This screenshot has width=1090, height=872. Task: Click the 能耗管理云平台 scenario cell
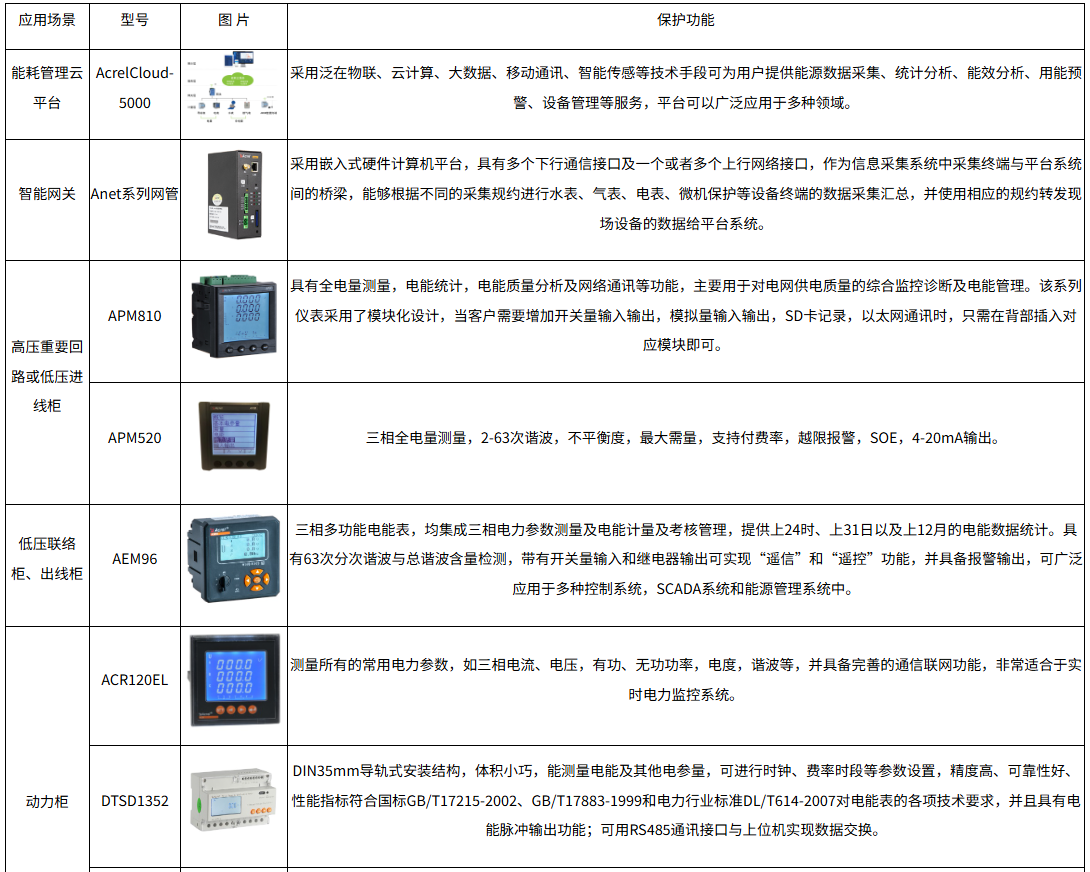pos(47,88)
